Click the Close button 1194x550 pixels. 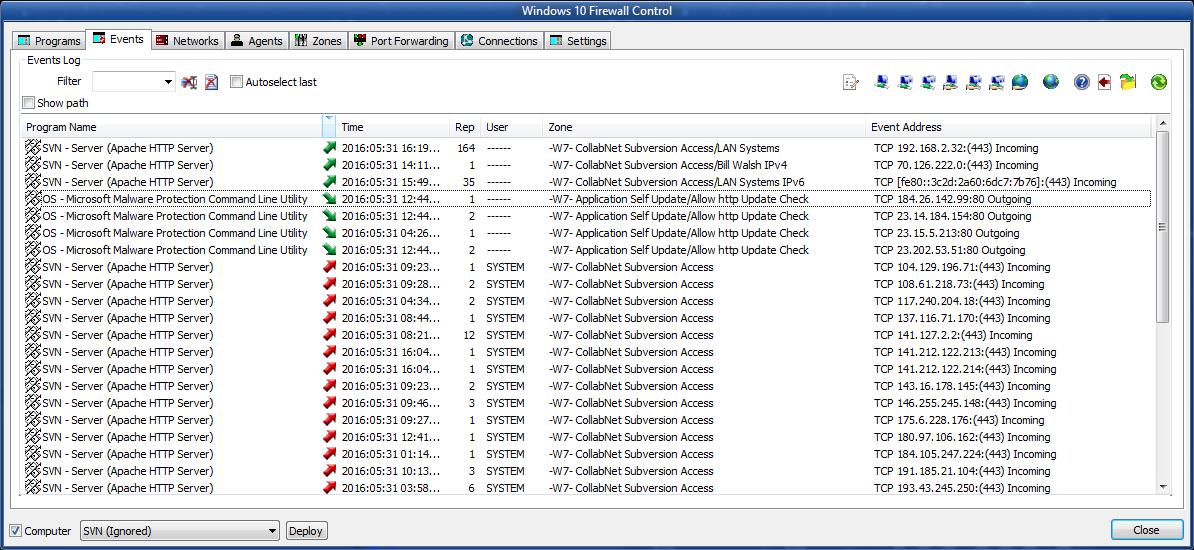pos(1146,529)
